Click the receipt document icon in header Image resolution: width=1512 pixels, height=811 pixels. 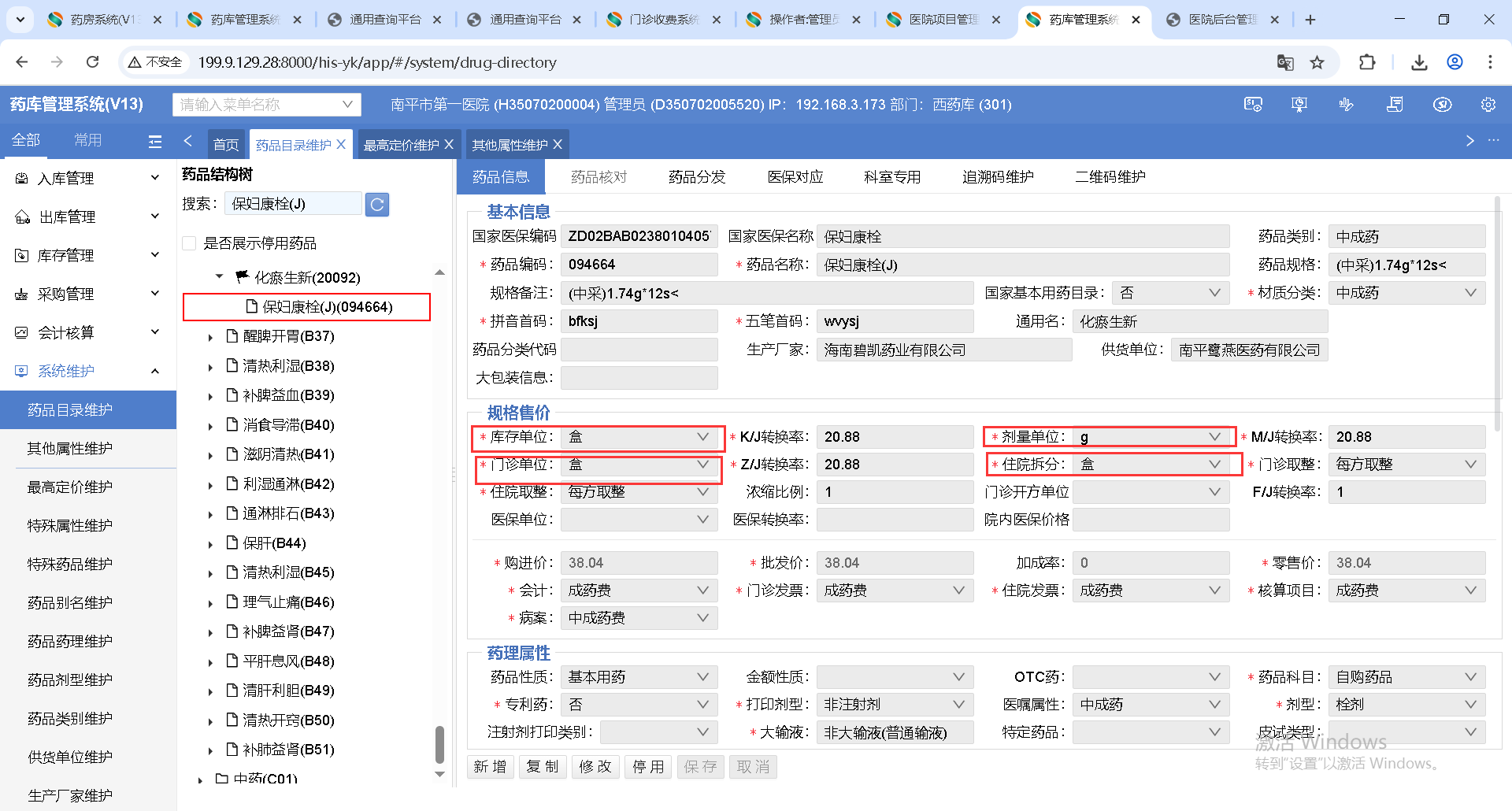tap(1395, 105)
